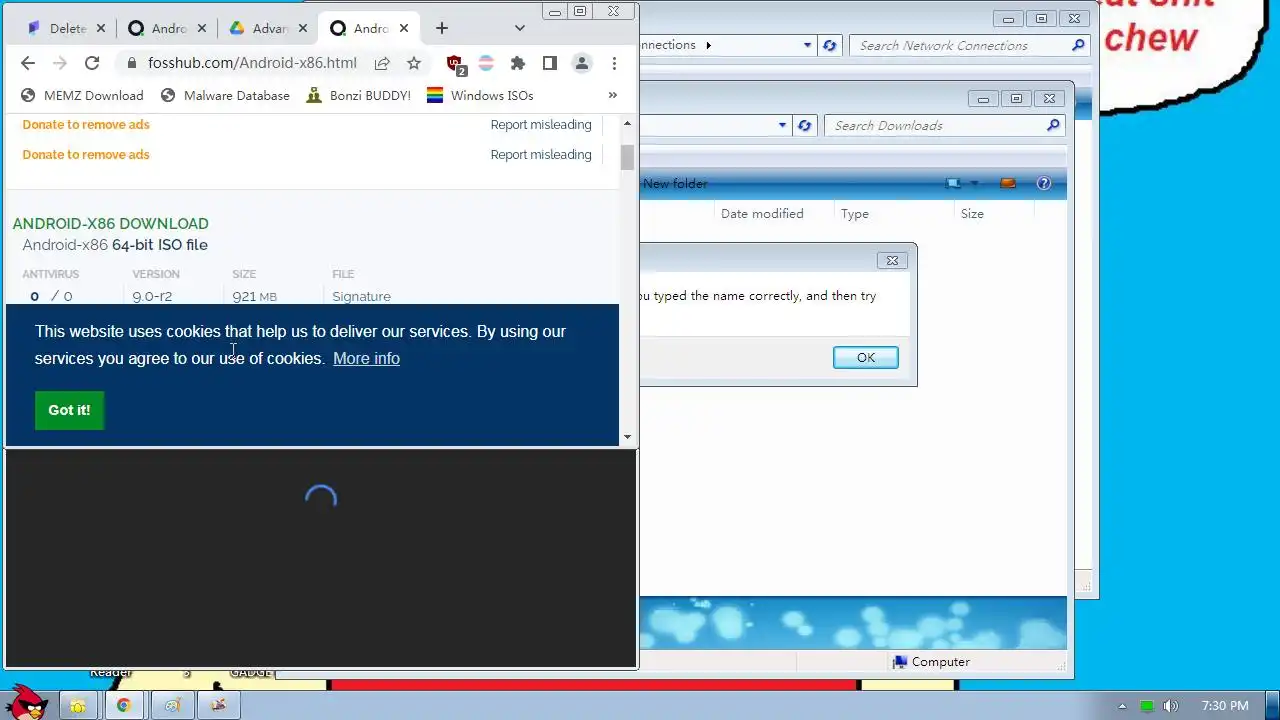
Task: Bookmark this page with star icon
Action: tap(414, 63)
